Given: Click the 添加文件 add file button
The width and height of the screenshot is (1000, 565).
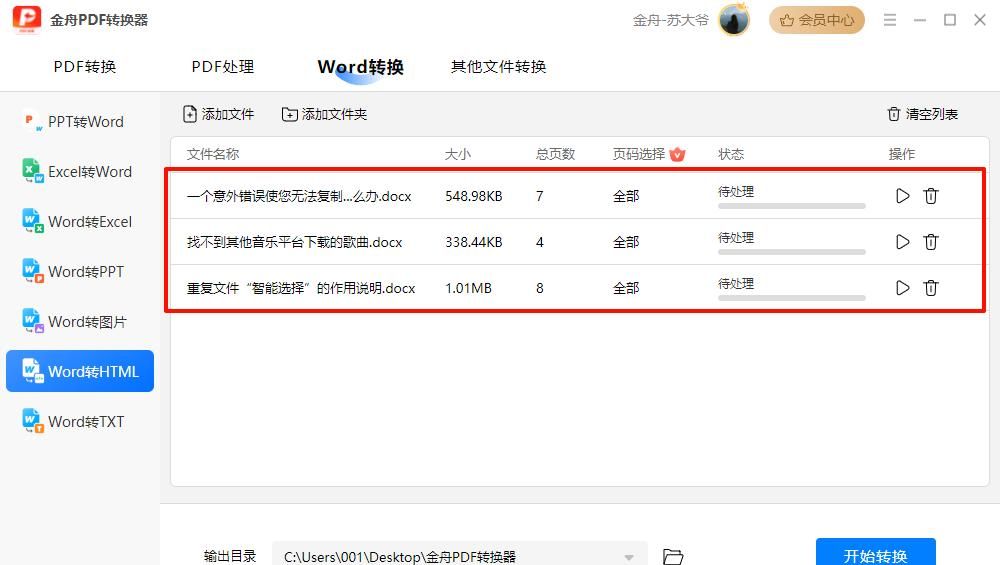Looking at the screenshot, I should point(218,114).
